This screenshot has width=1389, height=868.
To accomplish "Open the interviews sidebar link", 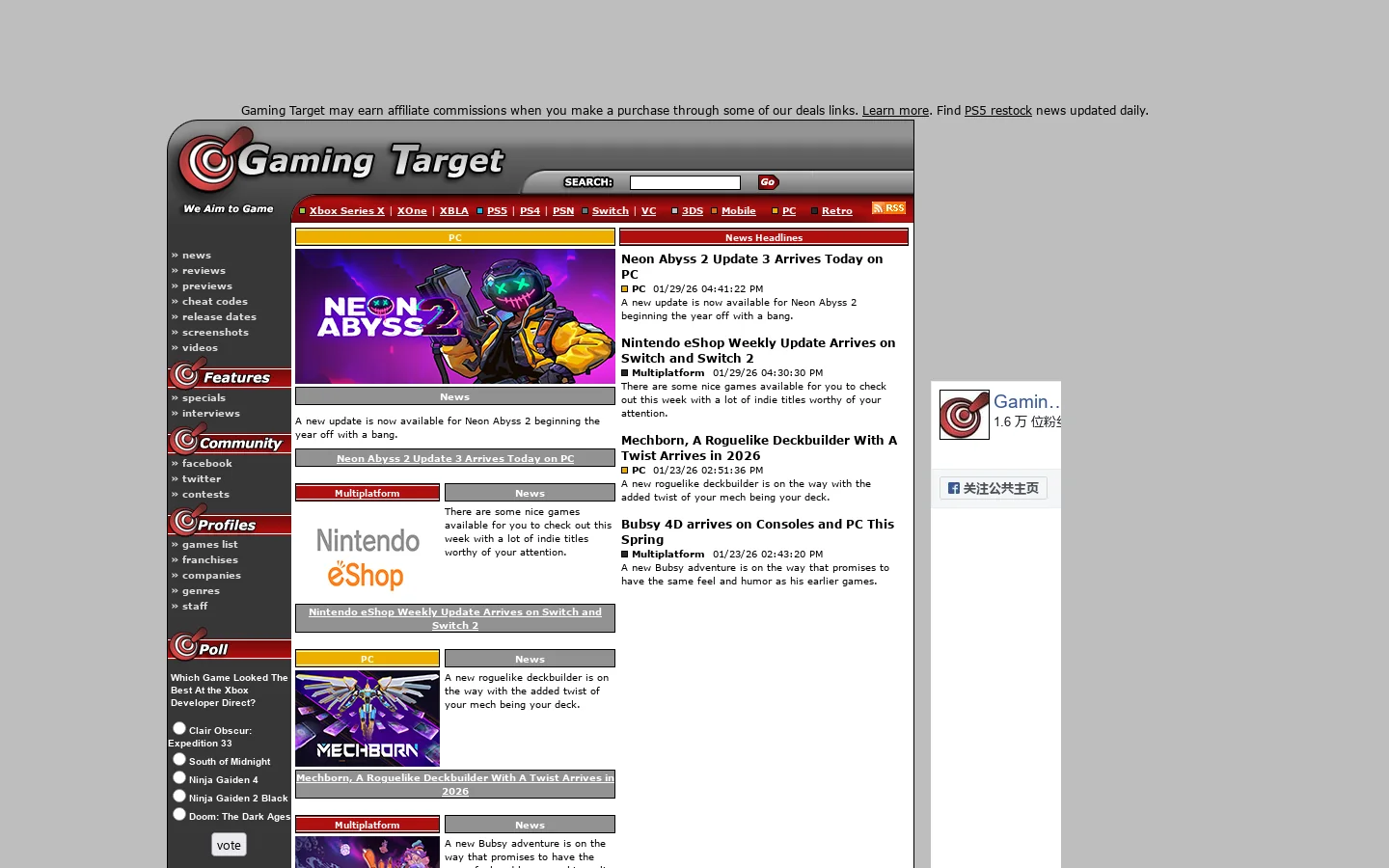I will pos(211,413).
